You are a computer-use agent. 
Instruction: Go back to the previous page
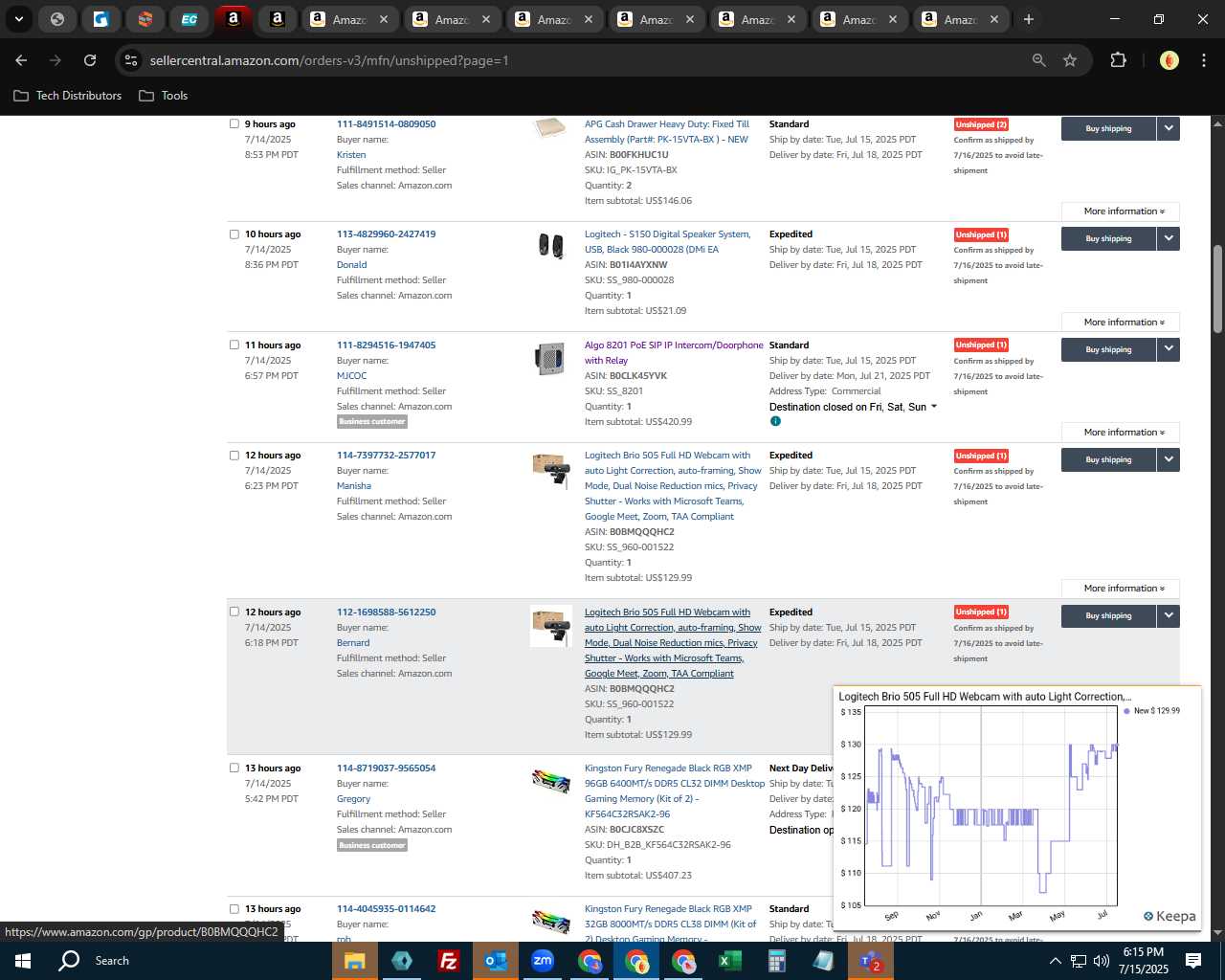click(21, 60)
